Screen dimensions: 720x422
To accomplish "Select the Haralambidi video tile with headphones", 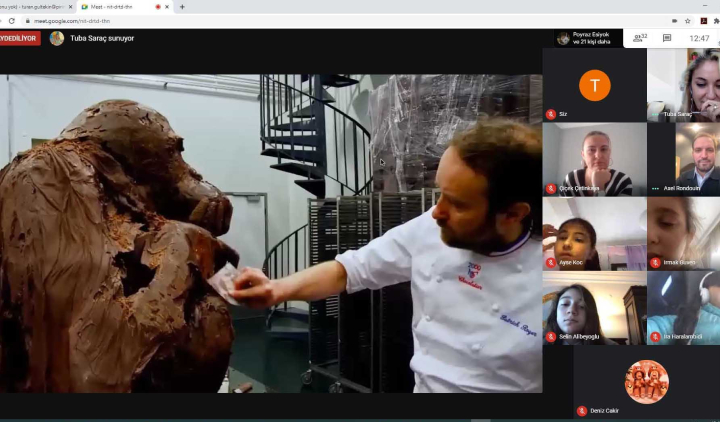I will tap(683, 308).
